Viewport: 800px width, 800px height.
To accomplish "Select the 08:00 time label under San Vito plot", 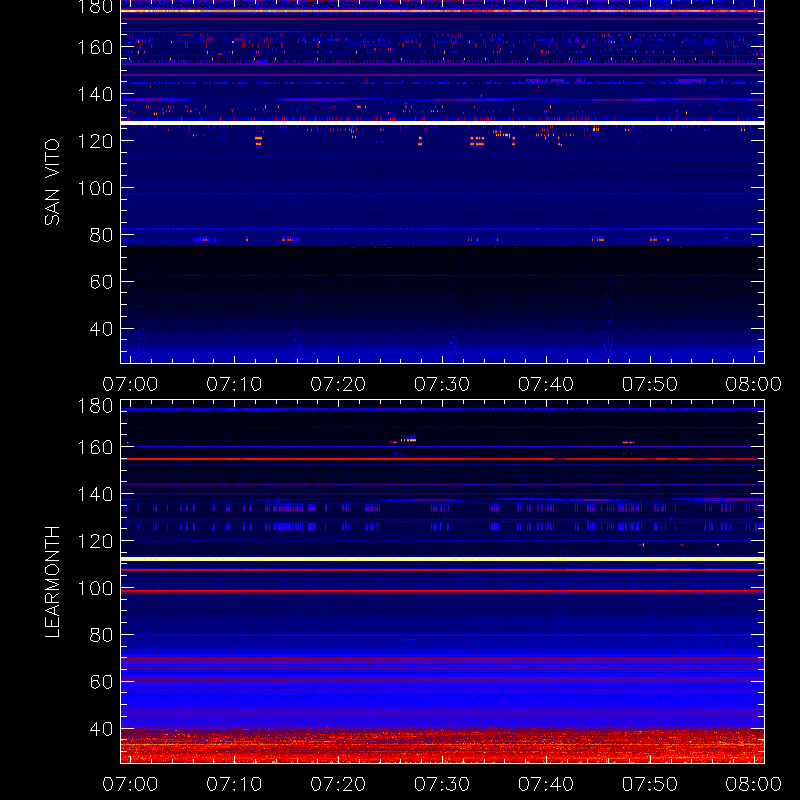I will 754,384.
